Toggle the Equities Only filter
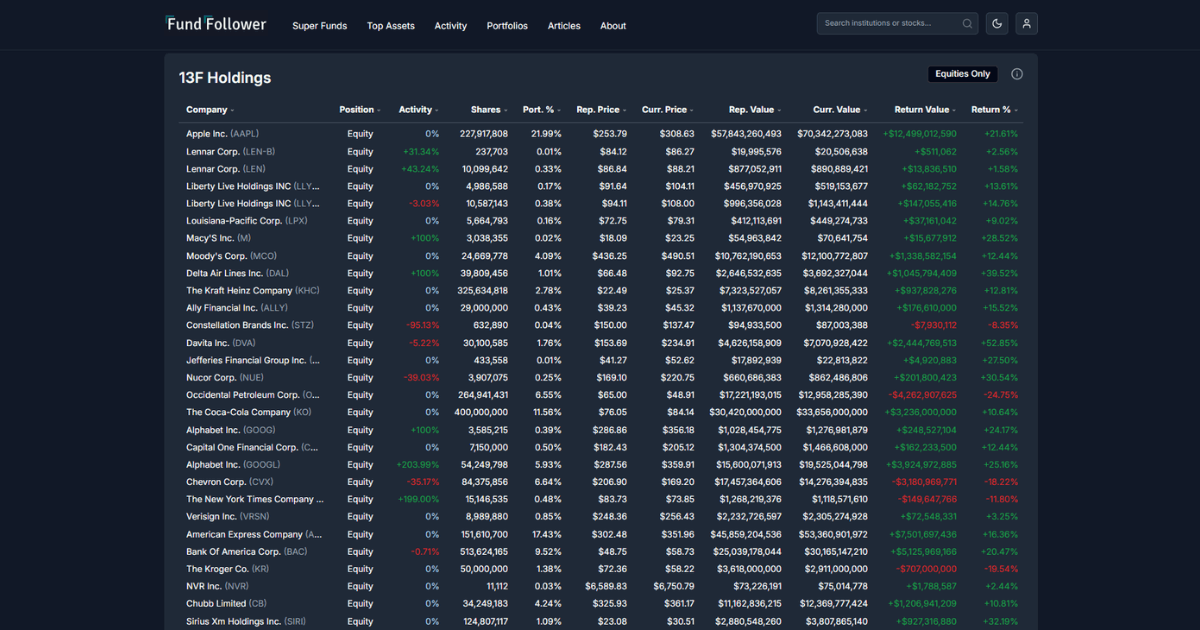1200x630 pixels. click(x=963, y=74)
